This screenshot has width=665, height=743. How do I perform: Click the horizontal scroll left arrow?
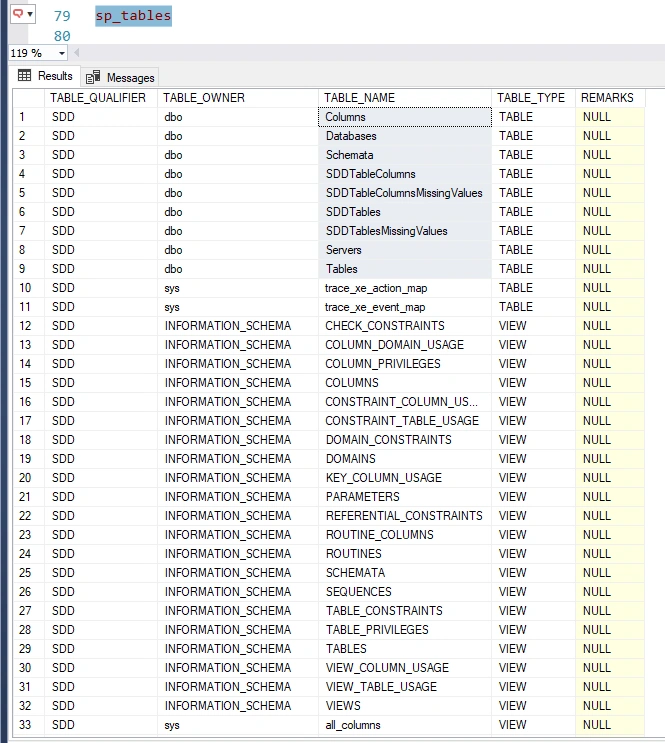(x=76, y=53)
